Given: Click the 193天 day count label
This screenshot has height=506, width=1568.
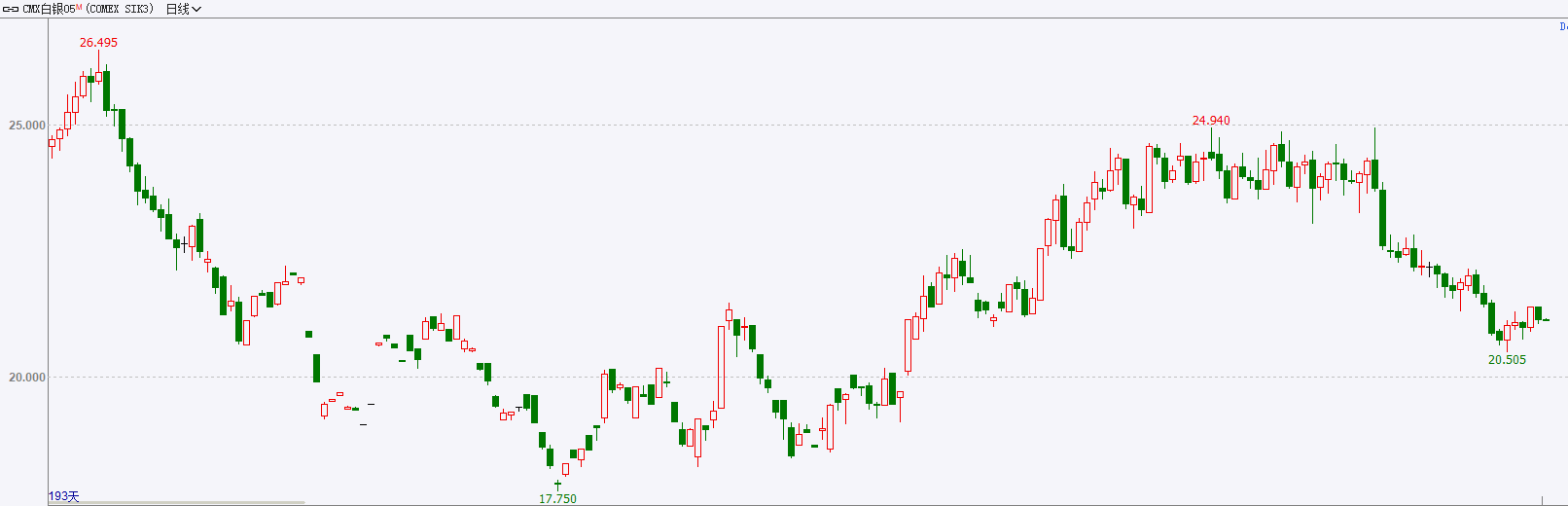Looking at the screenshot, I should tap(64, 496).
